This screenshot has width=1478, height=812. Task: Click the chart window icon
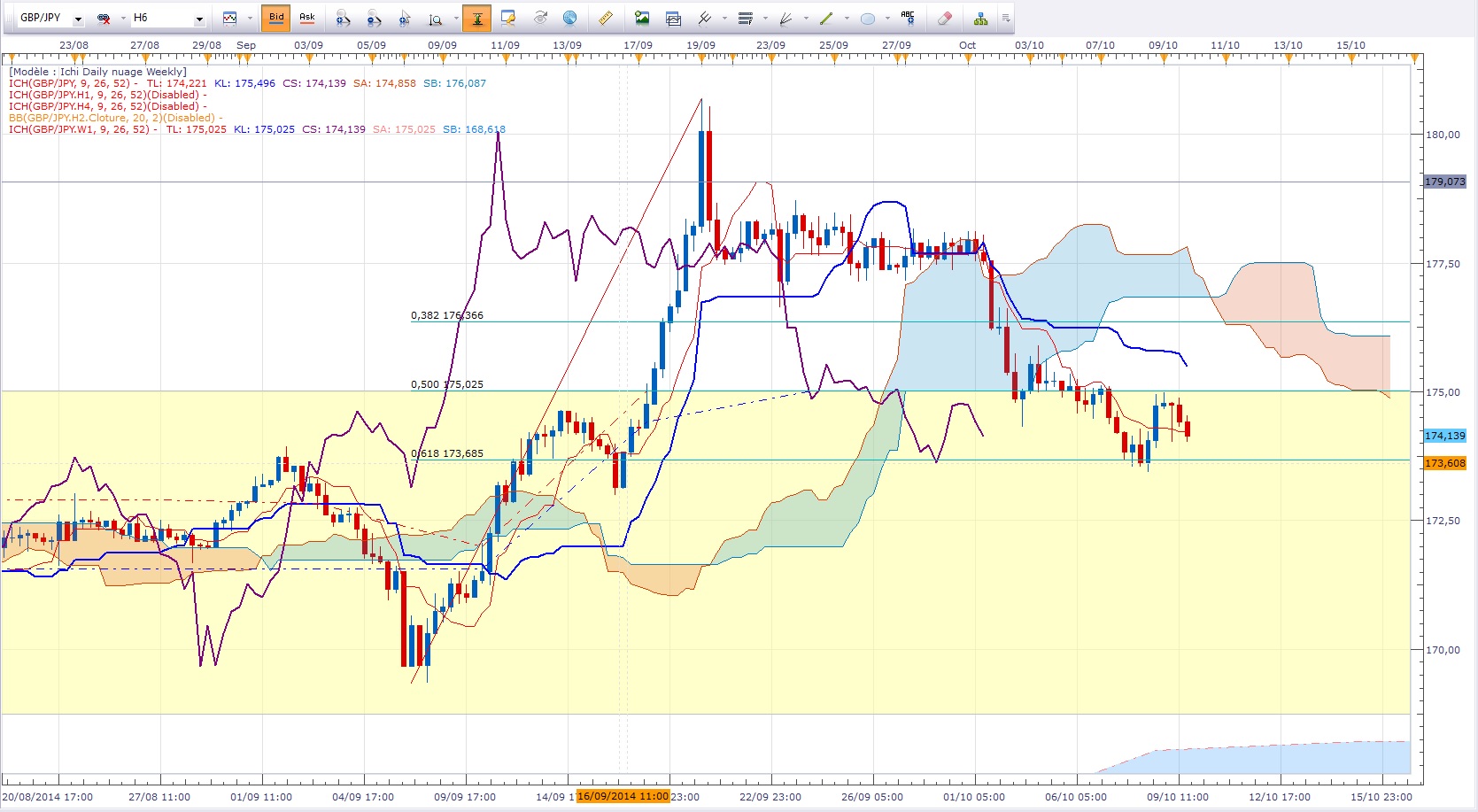[673, 18]
